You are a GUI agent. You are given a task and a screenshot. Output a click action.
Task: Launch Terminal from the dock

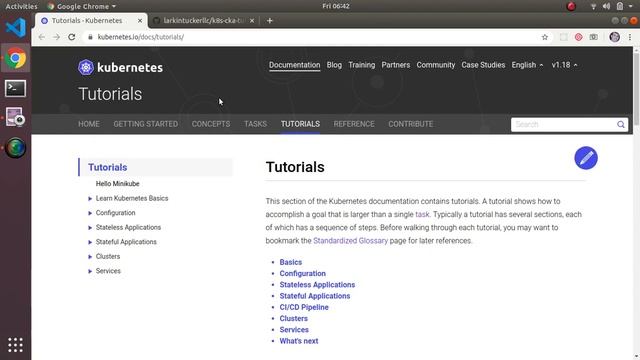pyautogui.click(x=16, y=88)
